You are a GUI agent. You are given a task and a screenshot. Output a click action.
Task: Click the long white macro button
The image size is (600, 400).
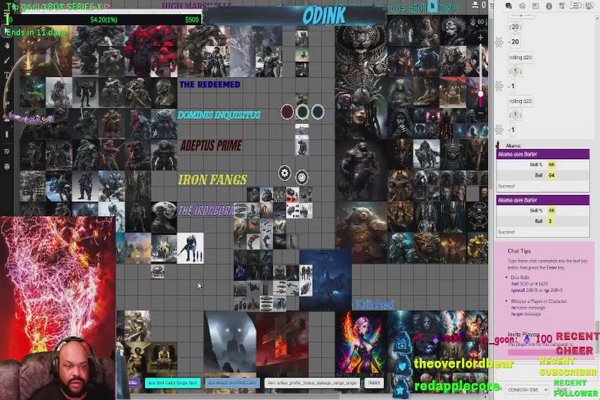pos(312,383)
